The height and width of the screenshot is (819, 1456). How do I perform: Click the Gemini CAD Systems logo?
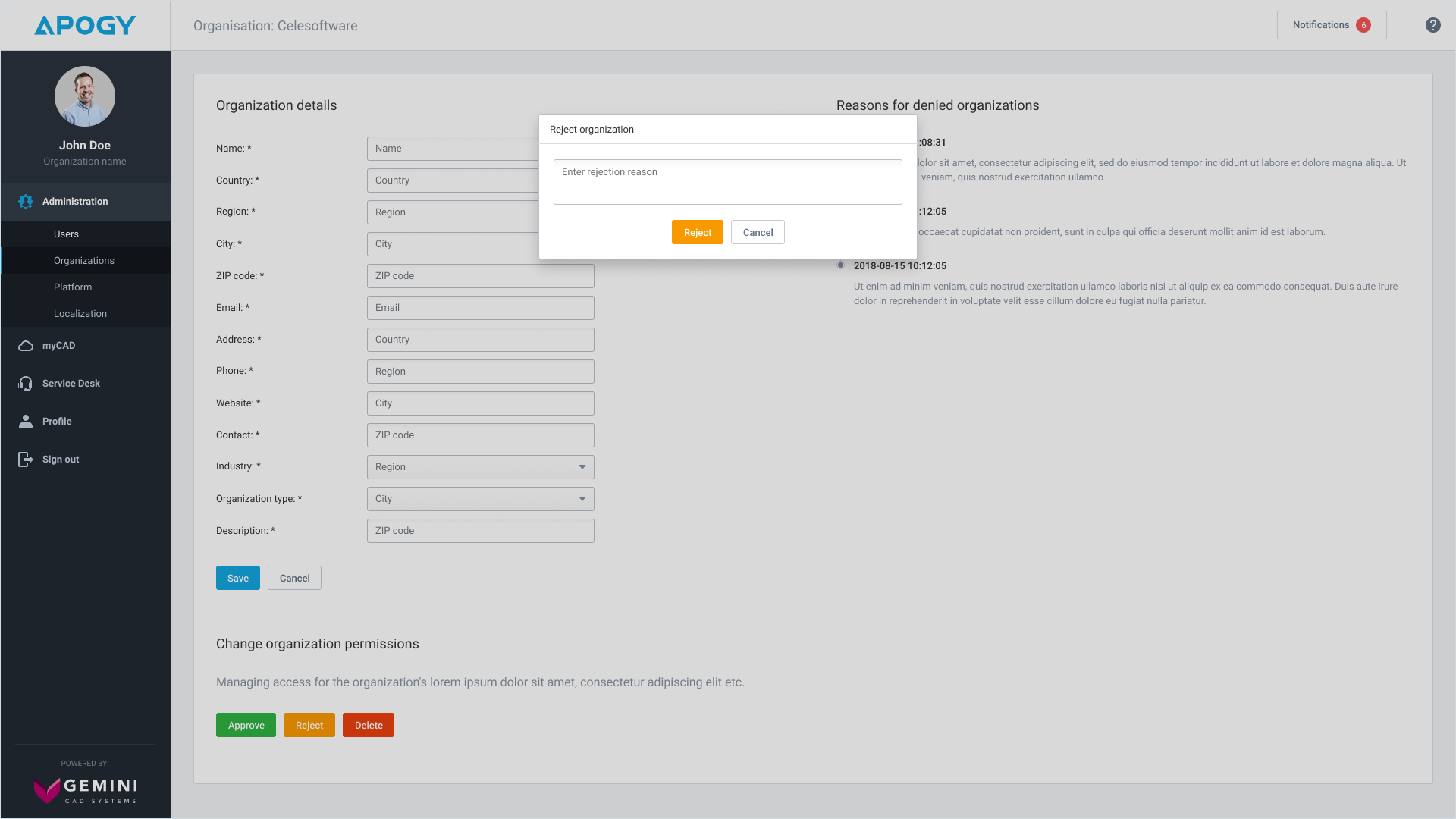click(85, 789)
